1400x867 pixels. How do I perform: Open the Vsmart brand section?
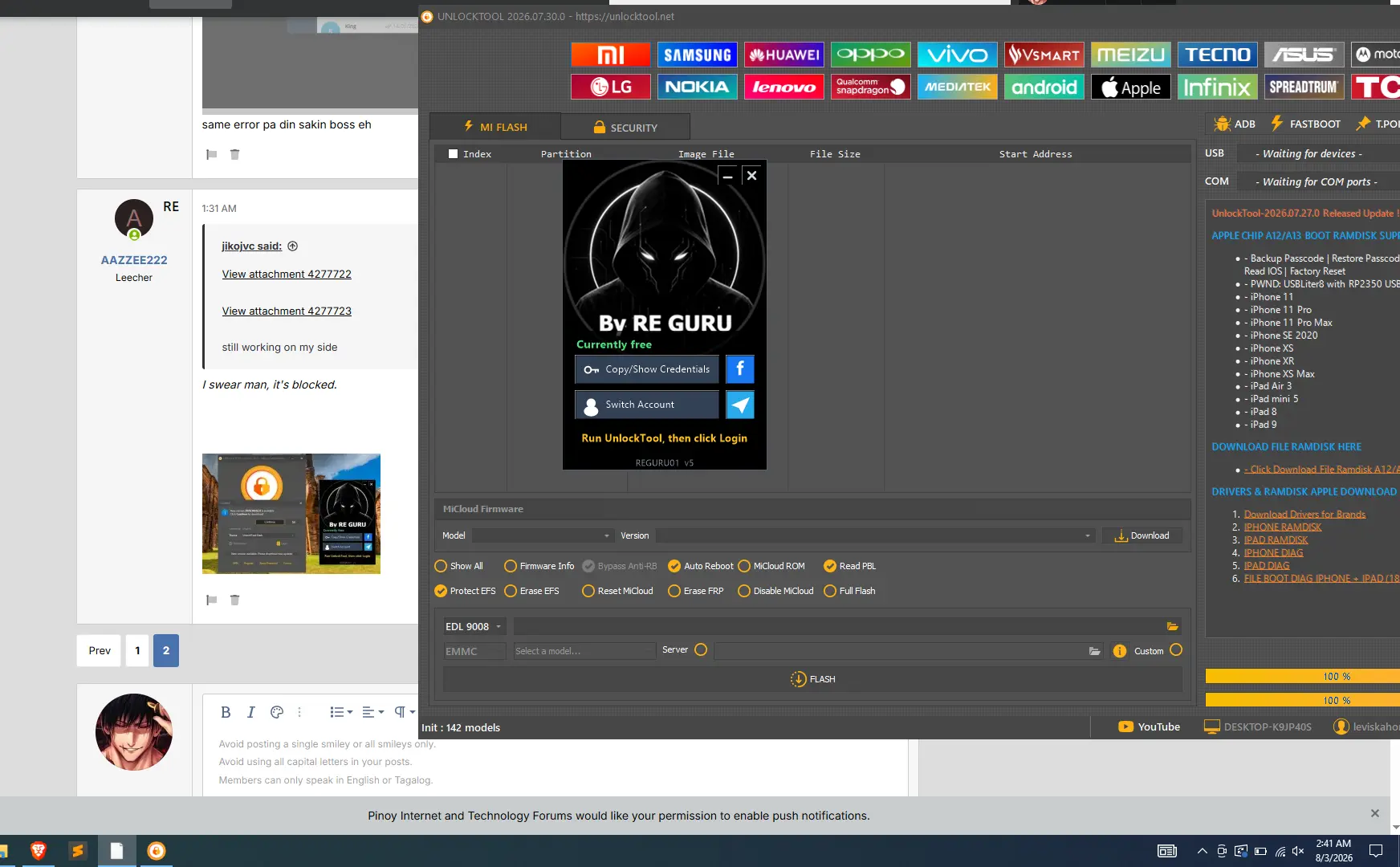[x=1044, y=55]
